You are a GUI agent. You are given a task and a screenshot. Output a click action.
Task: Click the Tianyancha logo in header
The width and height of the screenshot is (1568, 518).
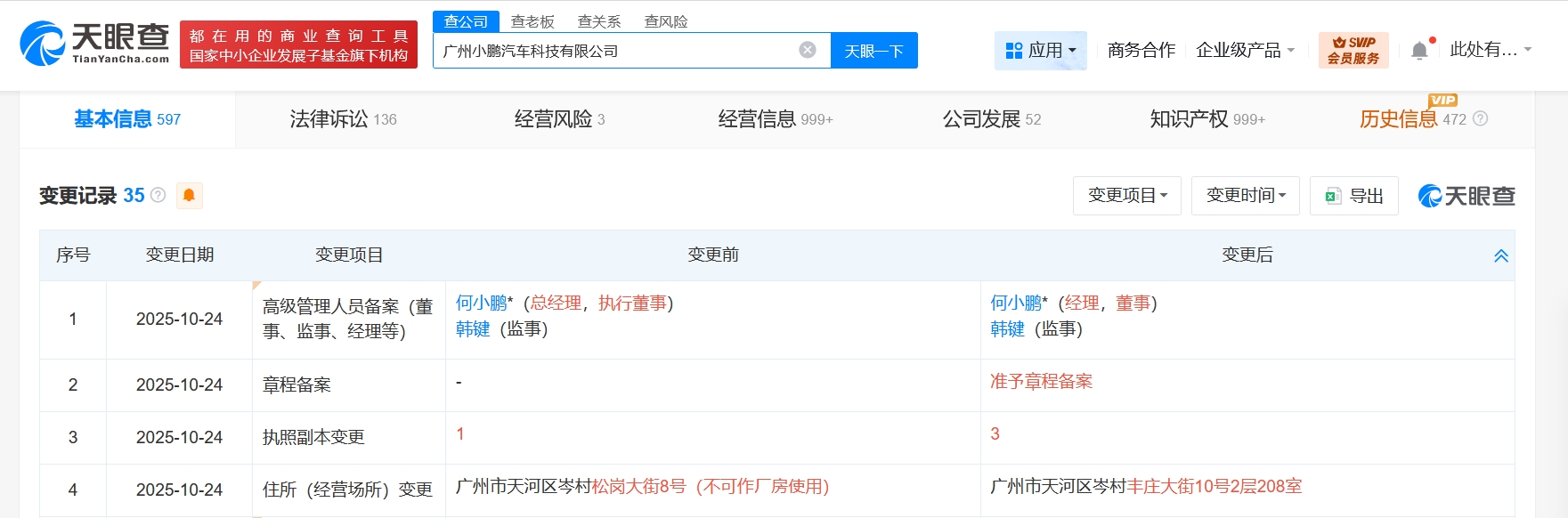click(94, 44)
